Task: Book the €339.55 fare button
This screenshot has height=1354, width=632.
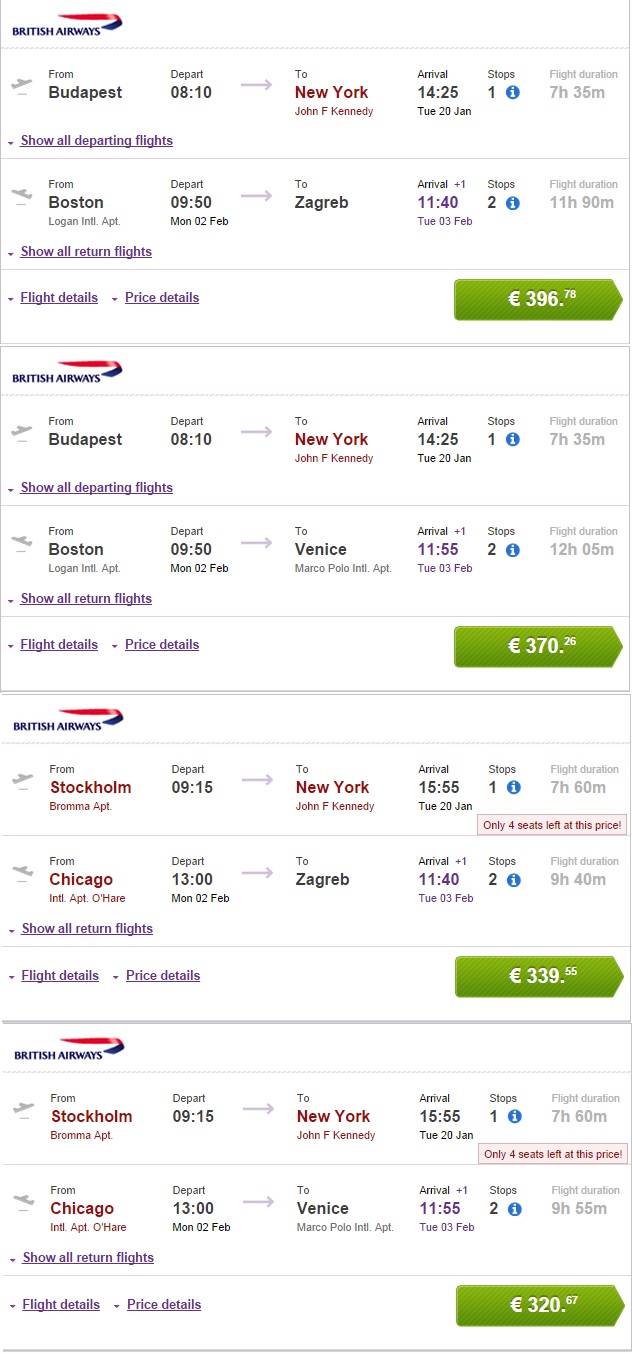Action: (538, 976)
